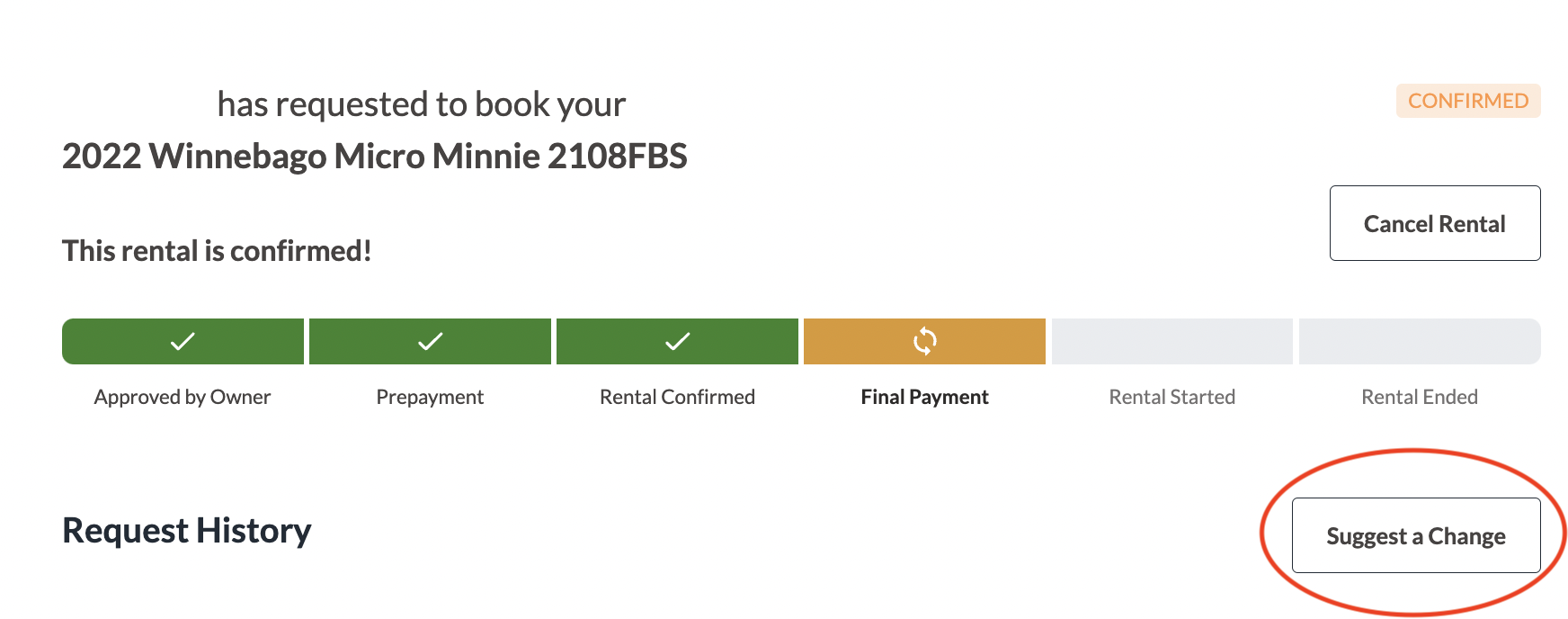Click the checkmark in Rental Confirmed step

tap(677, 341)
